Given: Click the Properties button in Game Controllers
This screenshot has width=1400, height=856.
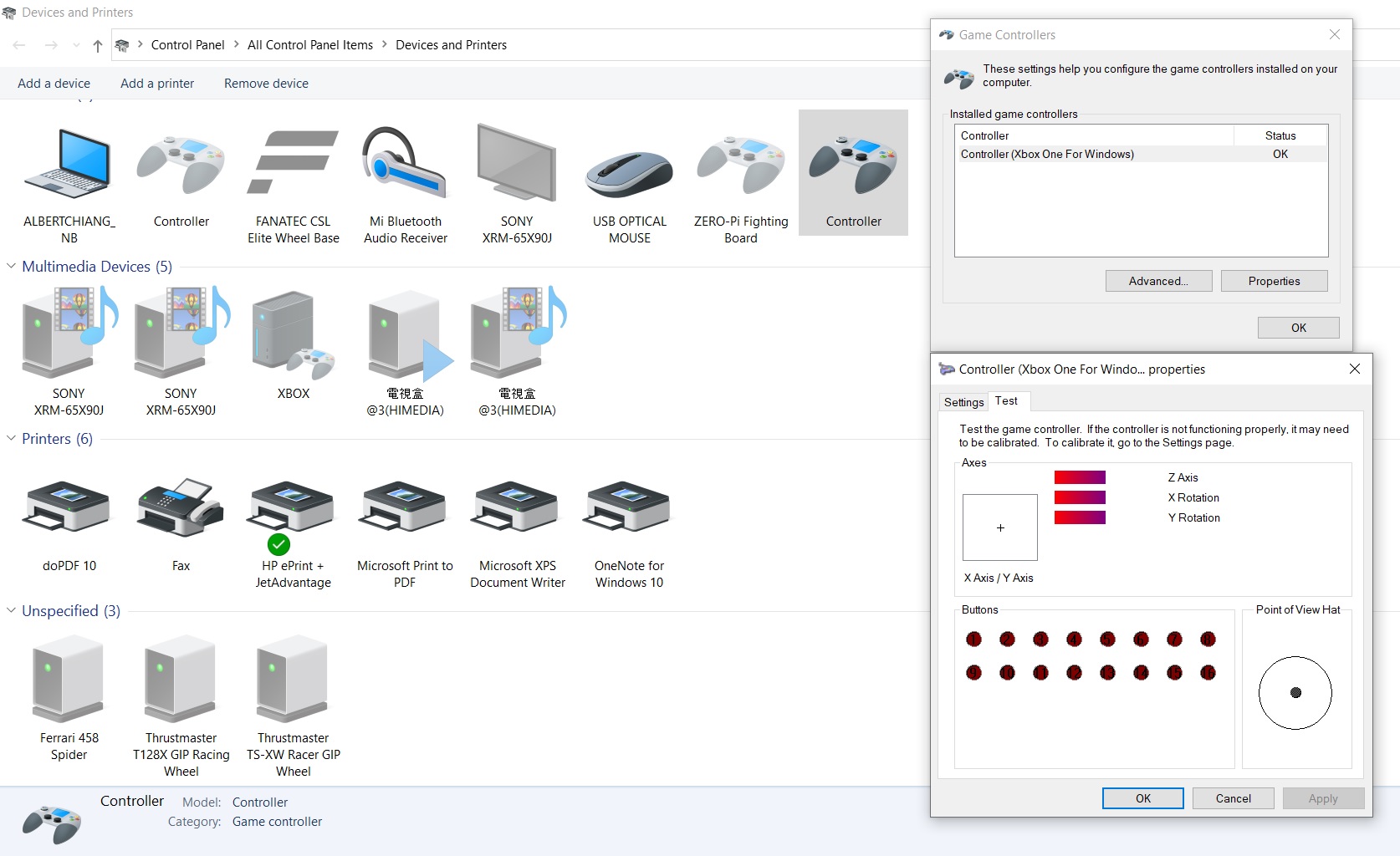Looking at the screenshot, I should click(x=1274, y=281).
